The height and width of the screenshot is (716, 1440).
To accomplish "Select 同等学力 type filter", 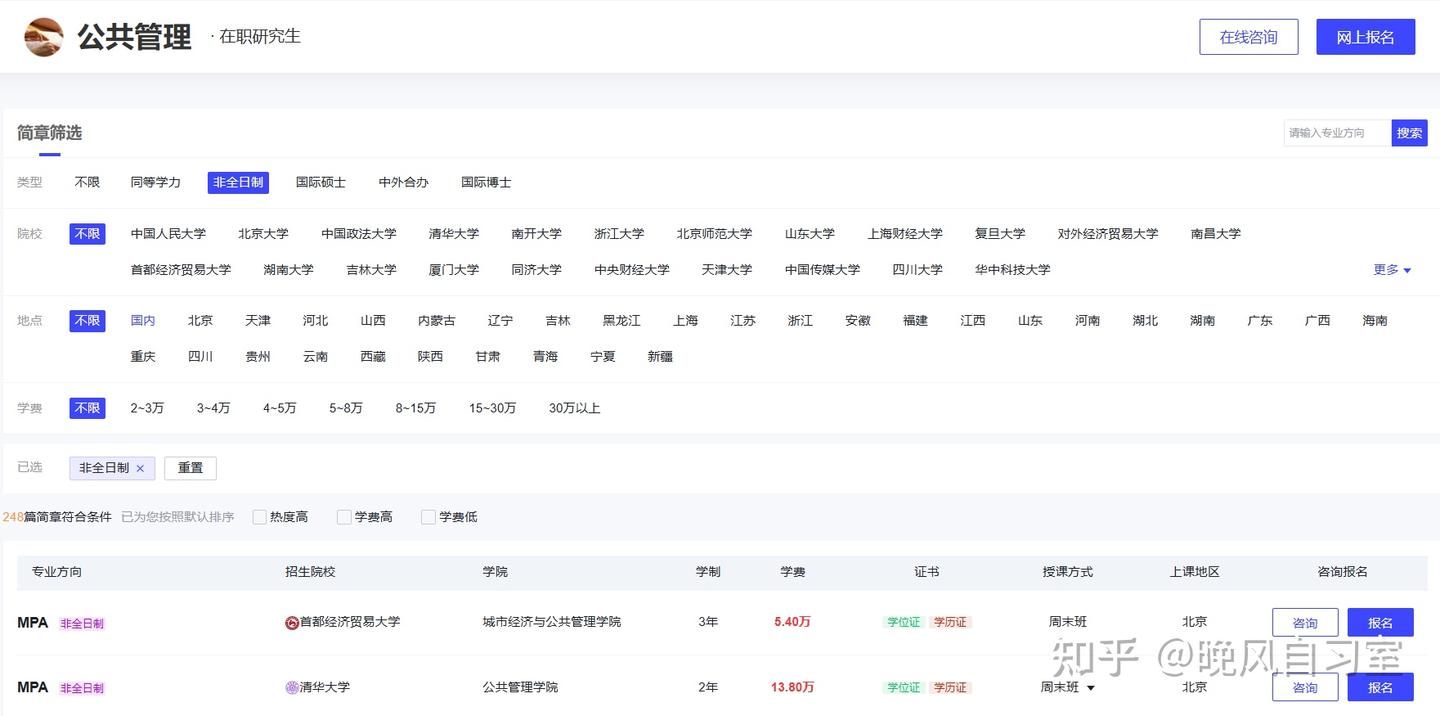I will click(x=155, y=182).
